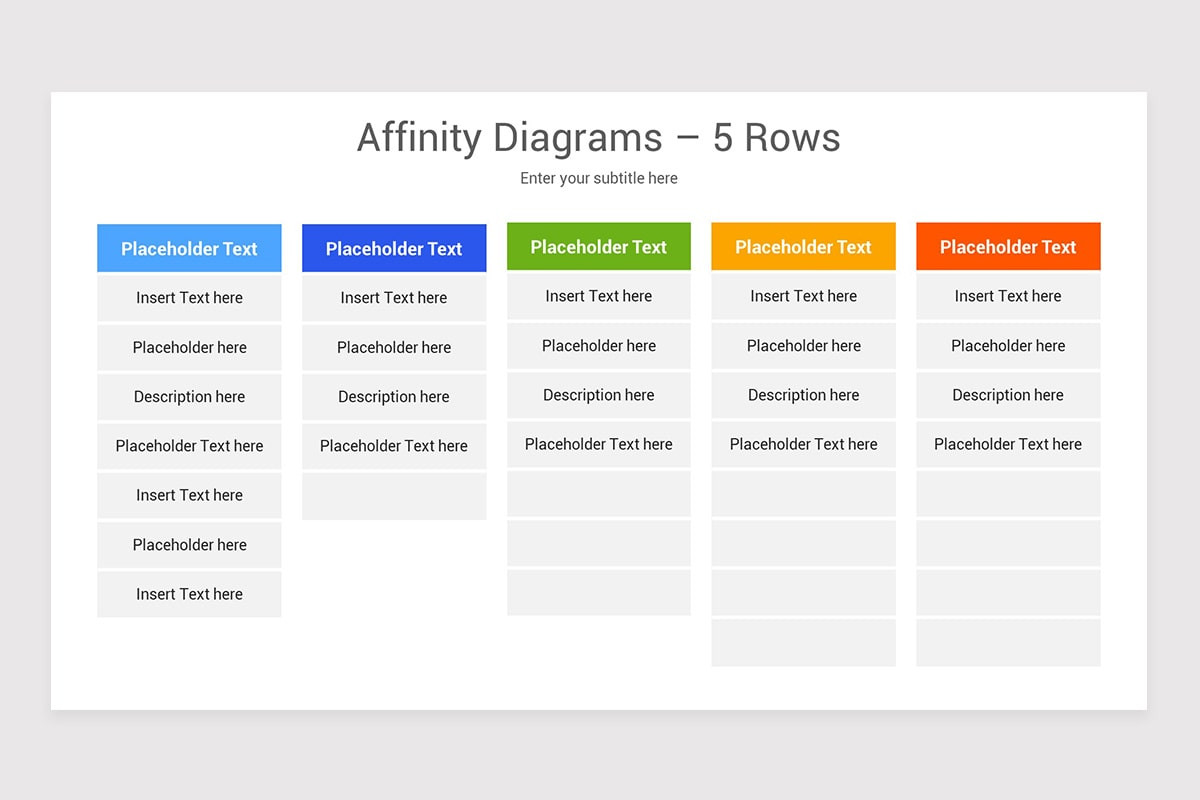1200x800 pixels.
Task: Select the empty cell below Placeholder Text here in column two
Action: coord(394,495)
